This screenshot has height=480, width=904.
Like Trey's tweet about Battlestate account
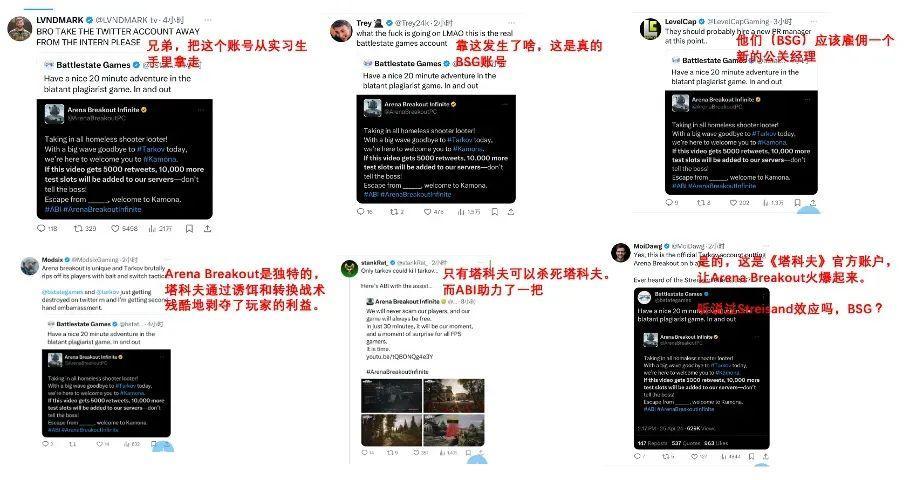coord(428,212)
